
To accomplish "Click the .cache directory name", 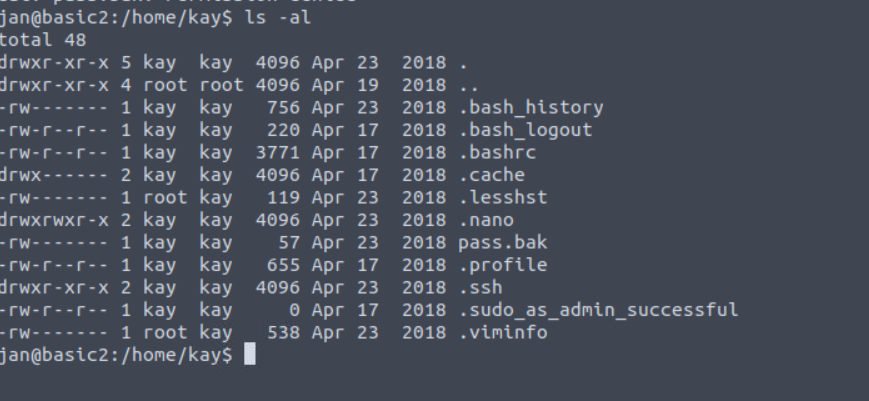I will 492,175.
